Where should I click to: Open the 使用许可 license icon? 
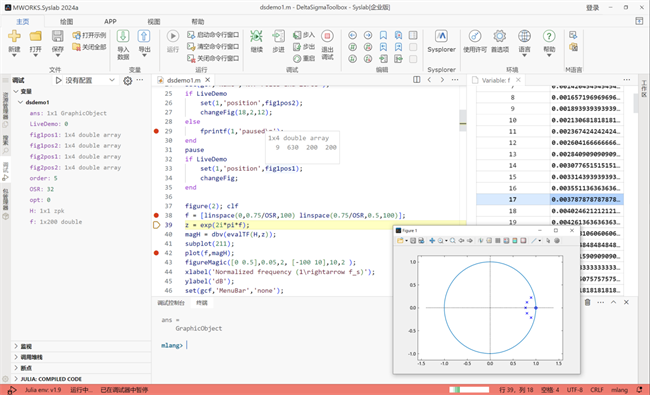click(x=475, y=36)
